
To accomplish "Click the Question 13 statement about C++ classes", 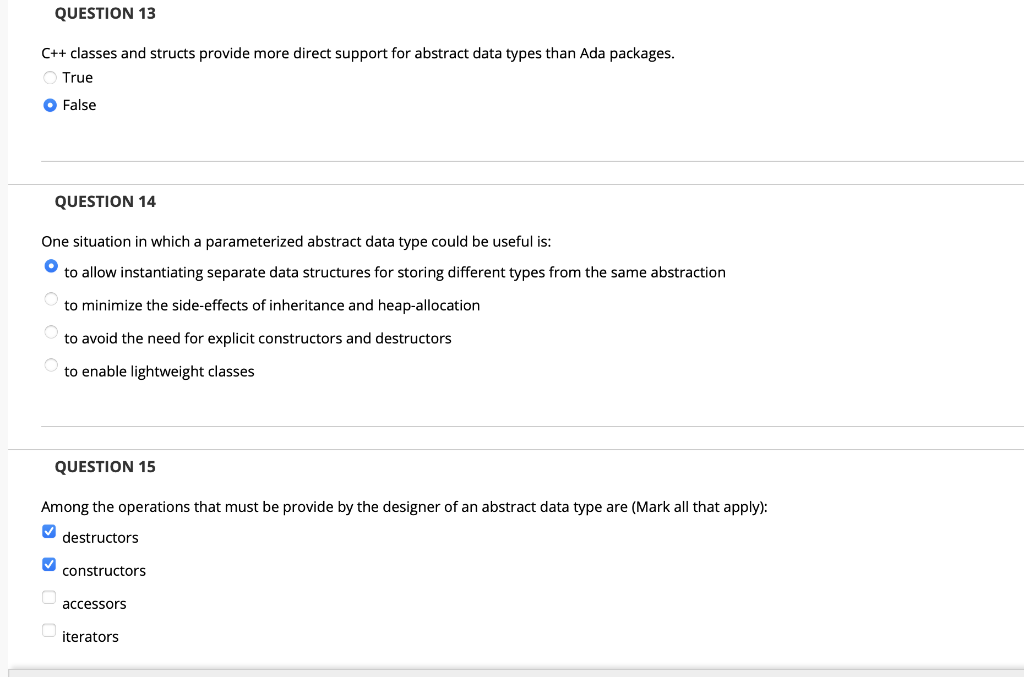I will (358, 53).
